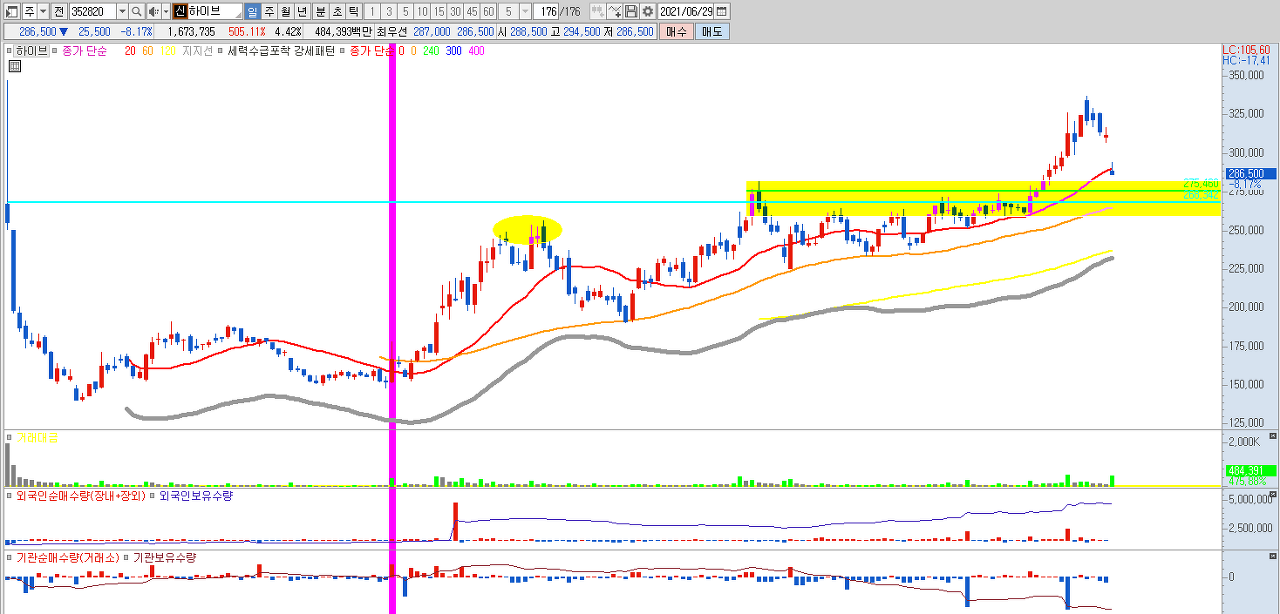Choose the 30 interval button
1280x614 pixels.
(455, 11)
